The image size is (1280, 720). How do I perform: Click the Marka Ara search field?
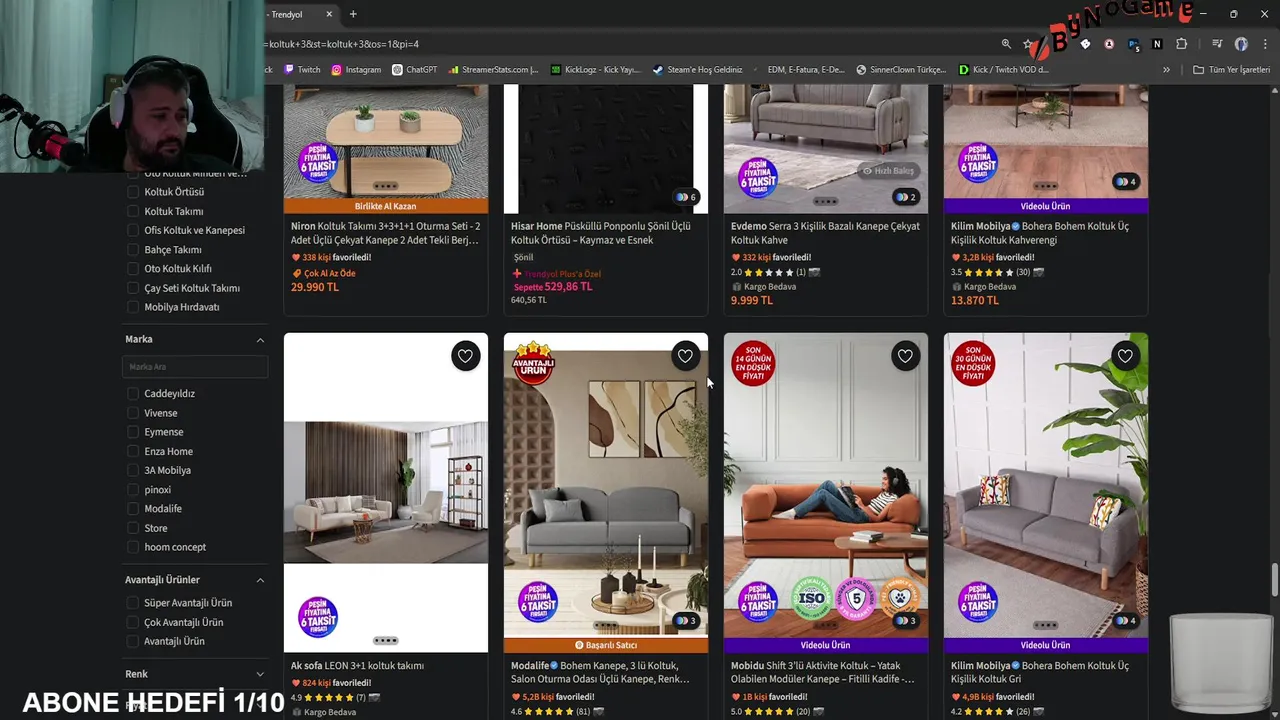click(x=195, y=367)
